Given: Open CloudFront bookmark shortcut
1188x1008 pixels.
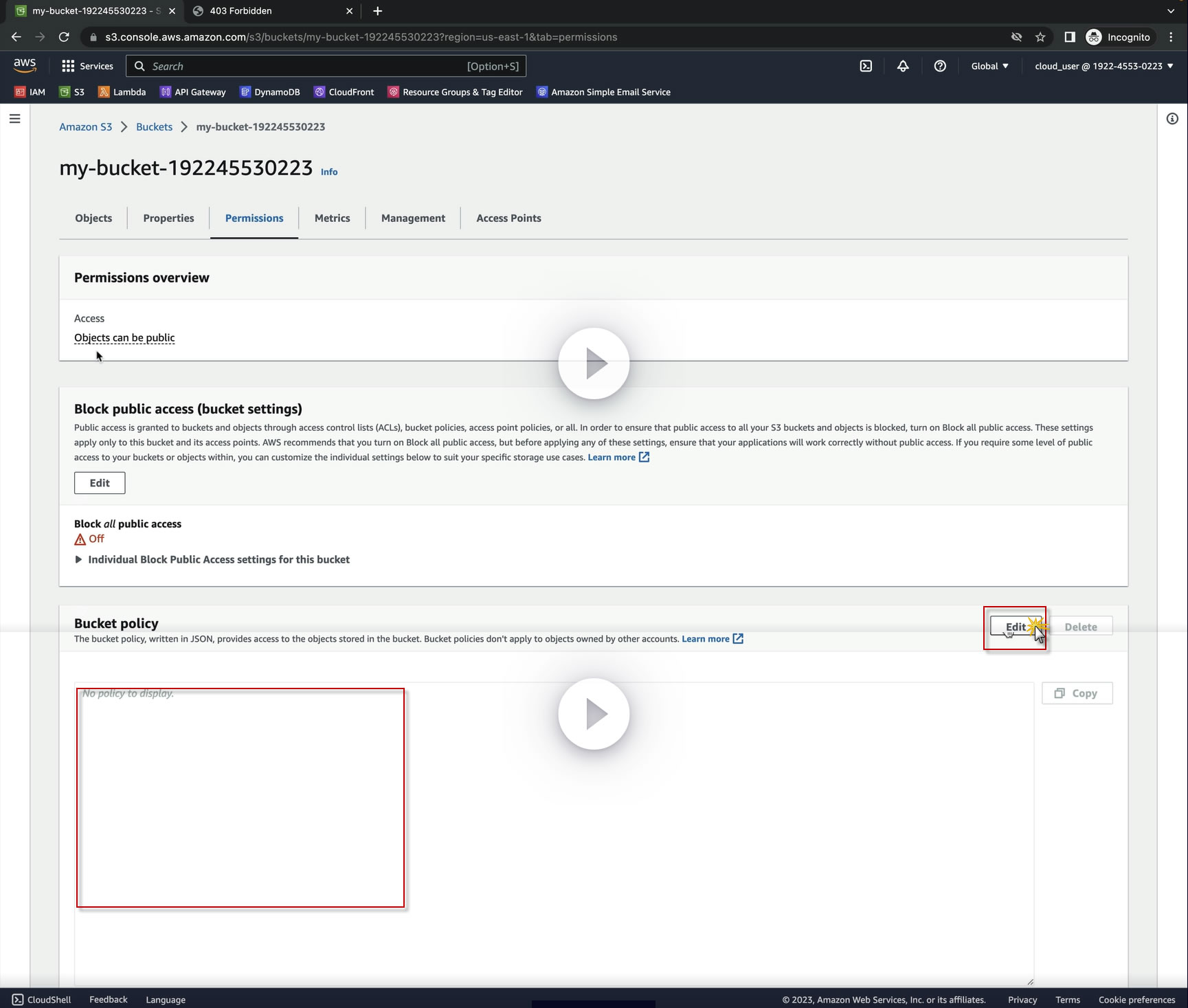Looking at the screenshot, I should coord(344,92).
